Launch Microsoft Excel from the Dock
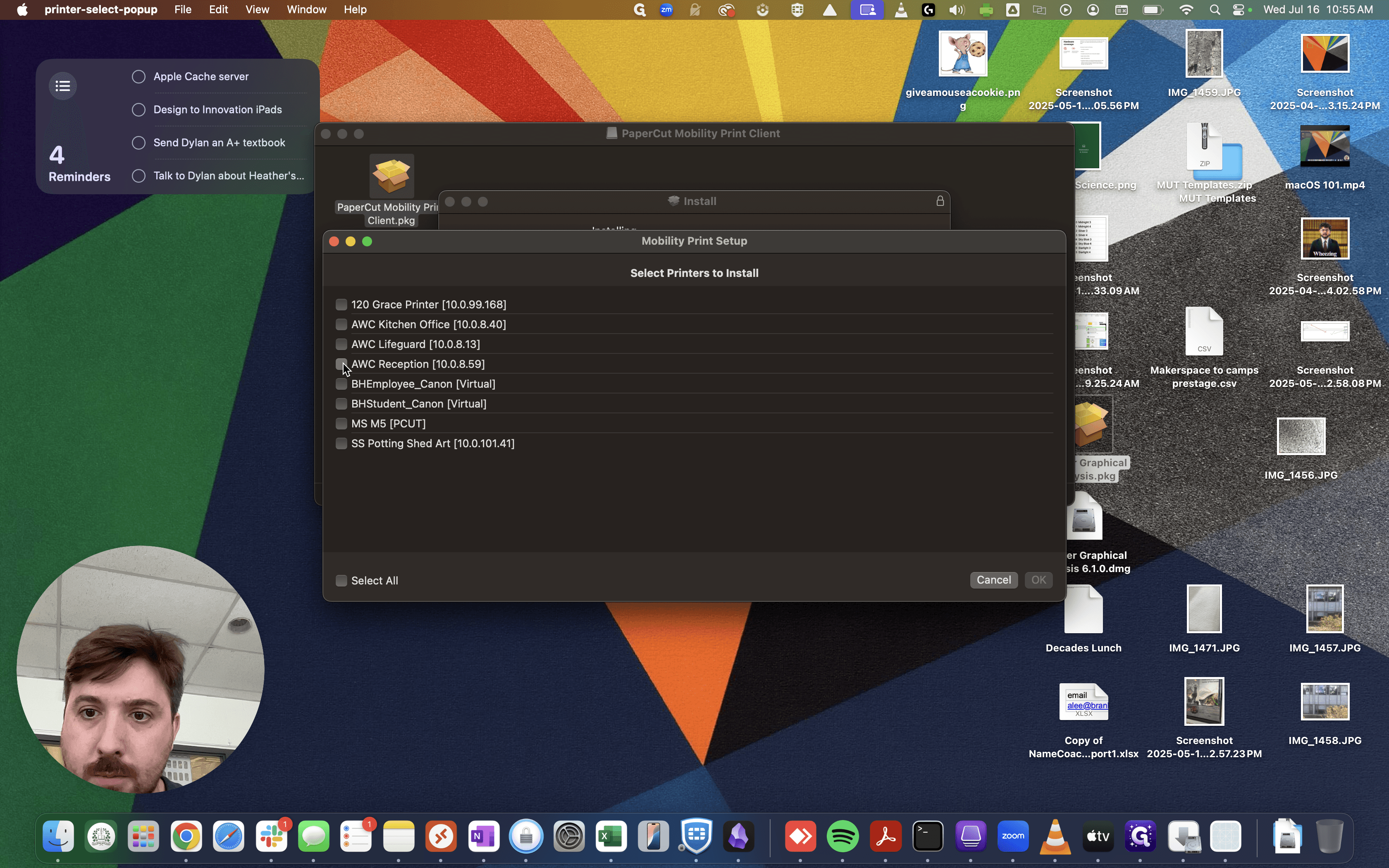This screenshot has height=868, width=1389. coord(612,837)
